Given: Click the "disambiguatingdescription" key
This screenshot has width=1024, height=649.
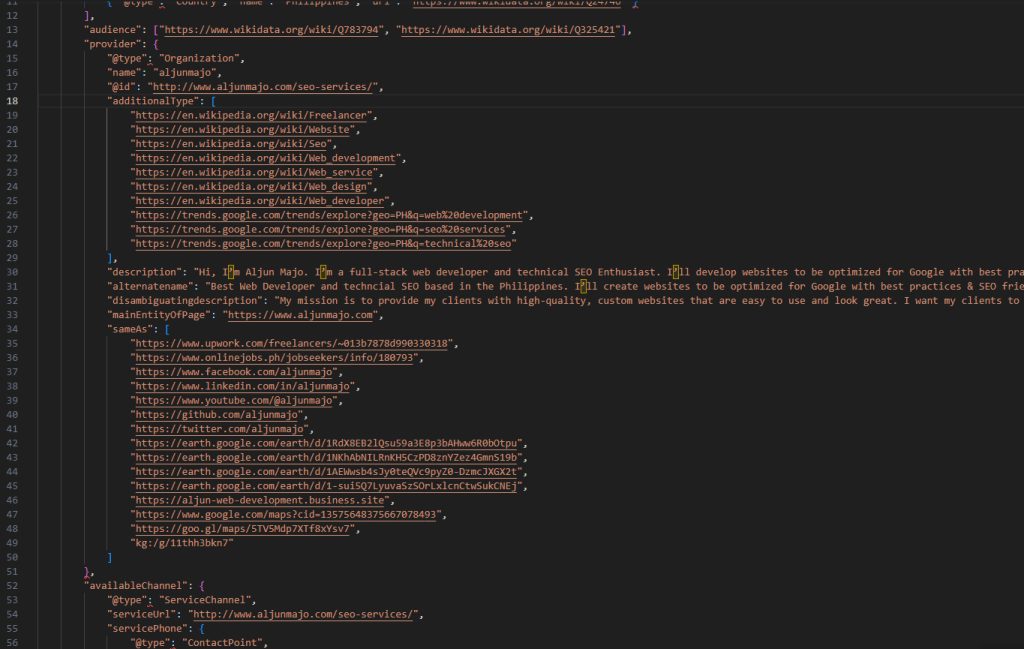Looking at the screenshot, I should [185, 301].
